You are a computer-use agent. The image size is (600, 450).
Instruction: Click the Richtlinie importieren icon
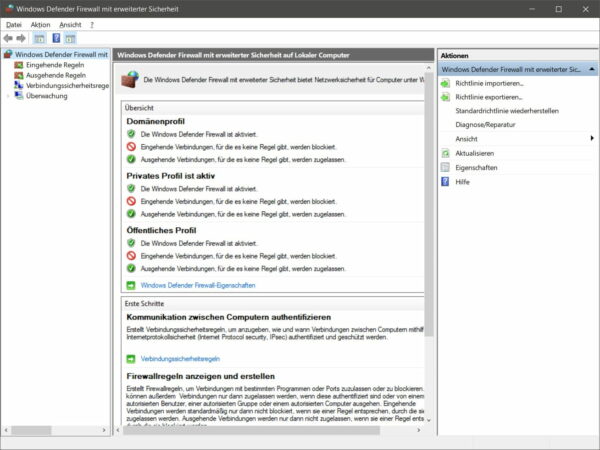[445, 84]
